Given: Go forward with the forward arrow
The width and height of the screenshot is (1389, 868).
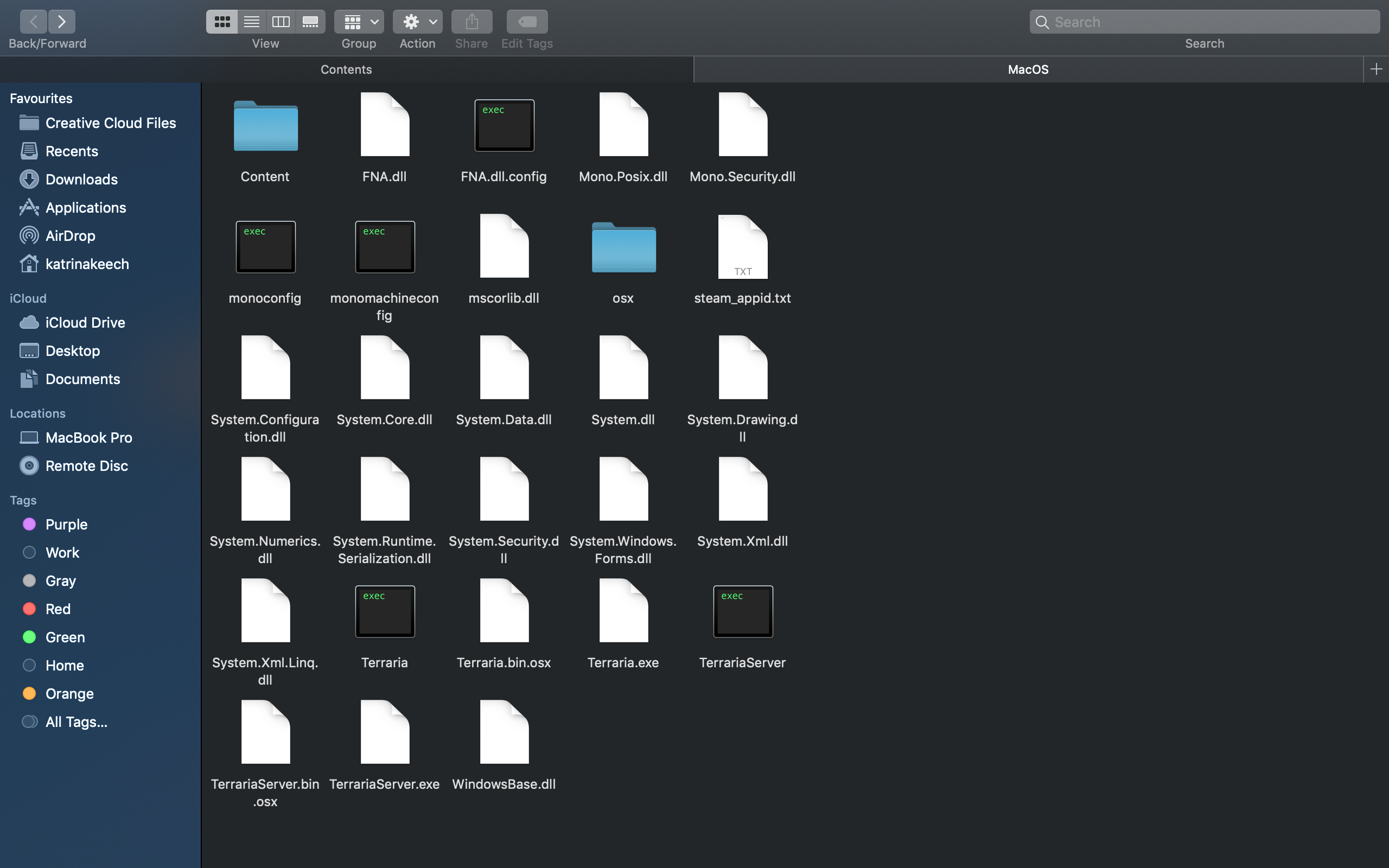Looking at the screenshot, I should pyautogui.click(x=62, y=22).
